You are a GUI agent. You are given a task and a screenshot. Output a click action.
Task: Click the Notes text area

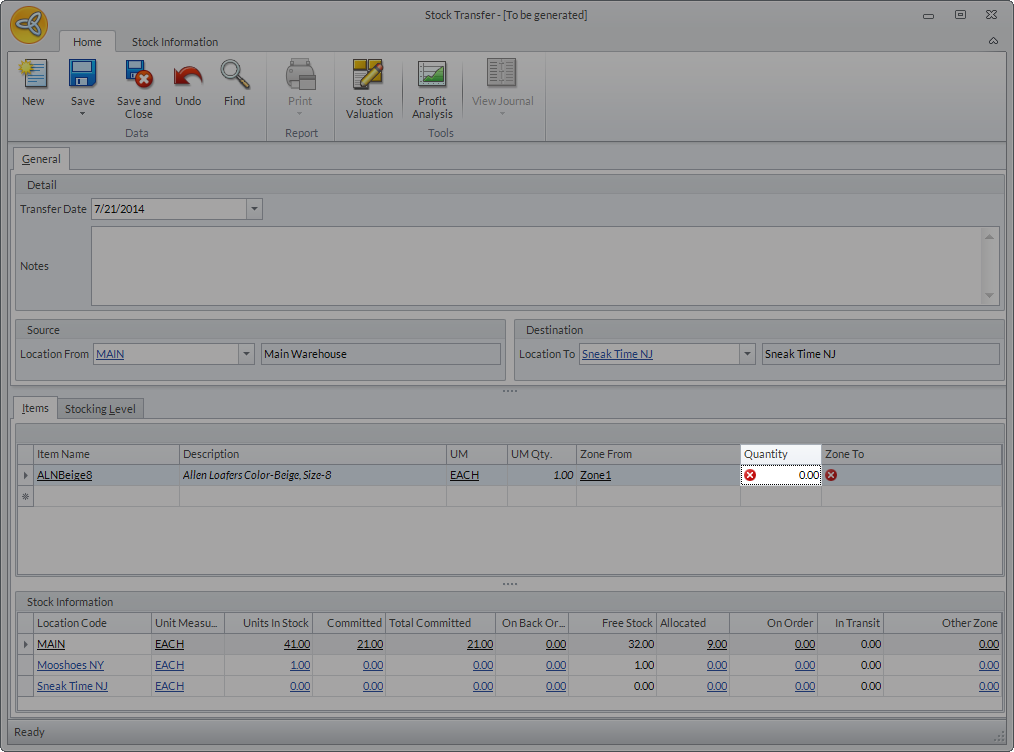[x=537, y=265]
